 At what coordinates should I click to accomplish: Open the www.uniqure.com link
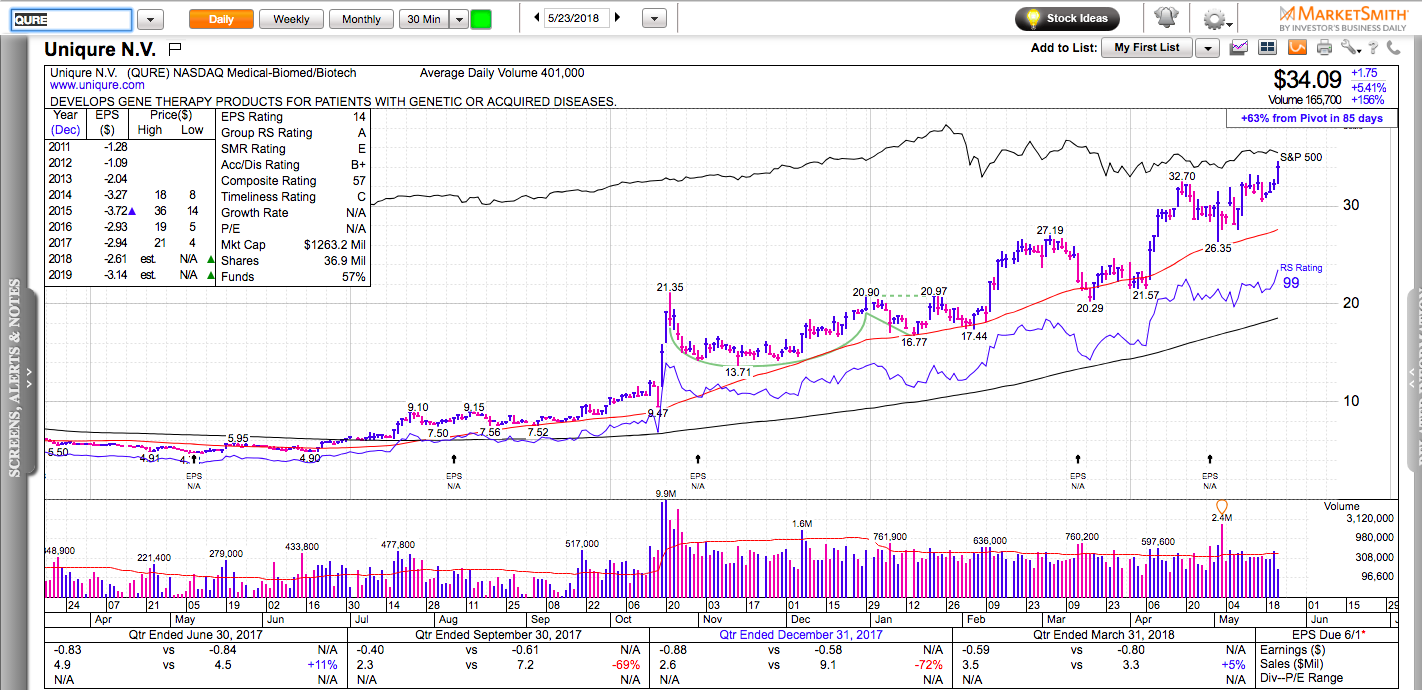point(97,86)
